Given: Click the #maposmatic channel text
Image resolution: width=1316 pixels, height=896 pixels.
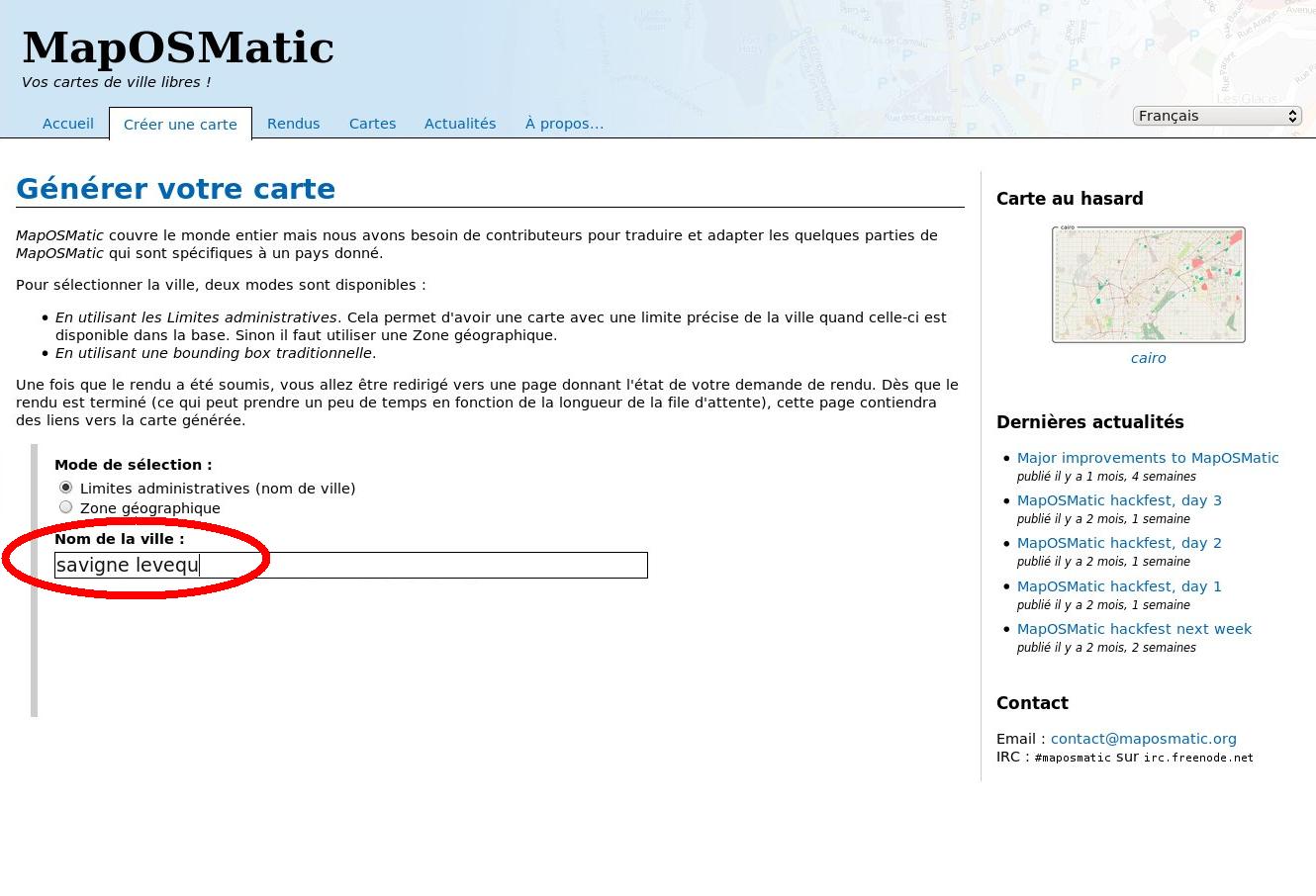Looking at the screenshot, I should [x=1073, y=758].
